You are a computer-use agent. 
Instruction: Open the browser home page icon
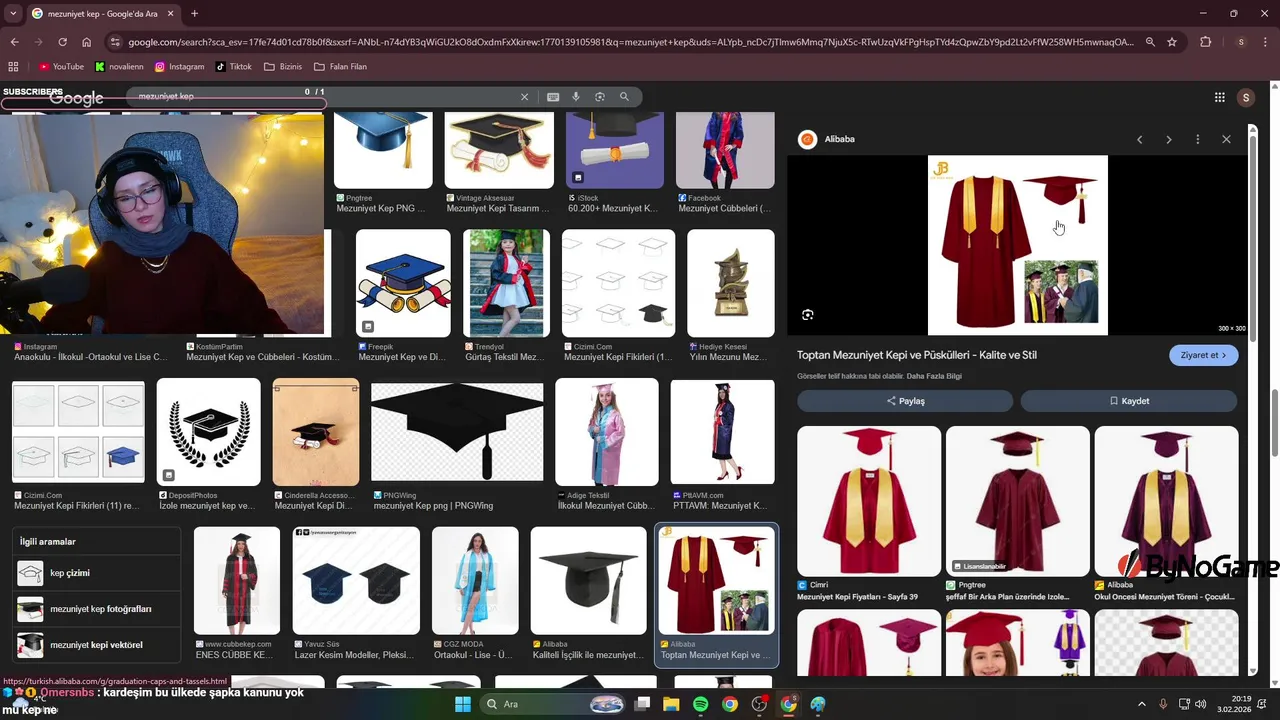coord(87,42)
